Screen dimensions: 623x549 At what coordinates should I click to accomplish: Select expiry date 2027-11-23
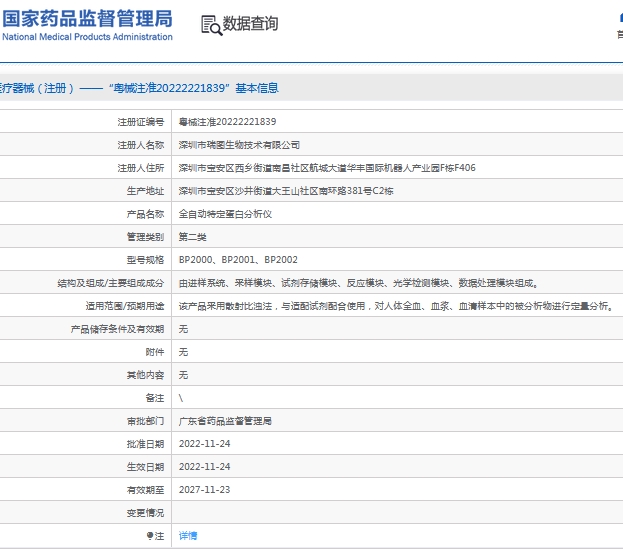205,490
